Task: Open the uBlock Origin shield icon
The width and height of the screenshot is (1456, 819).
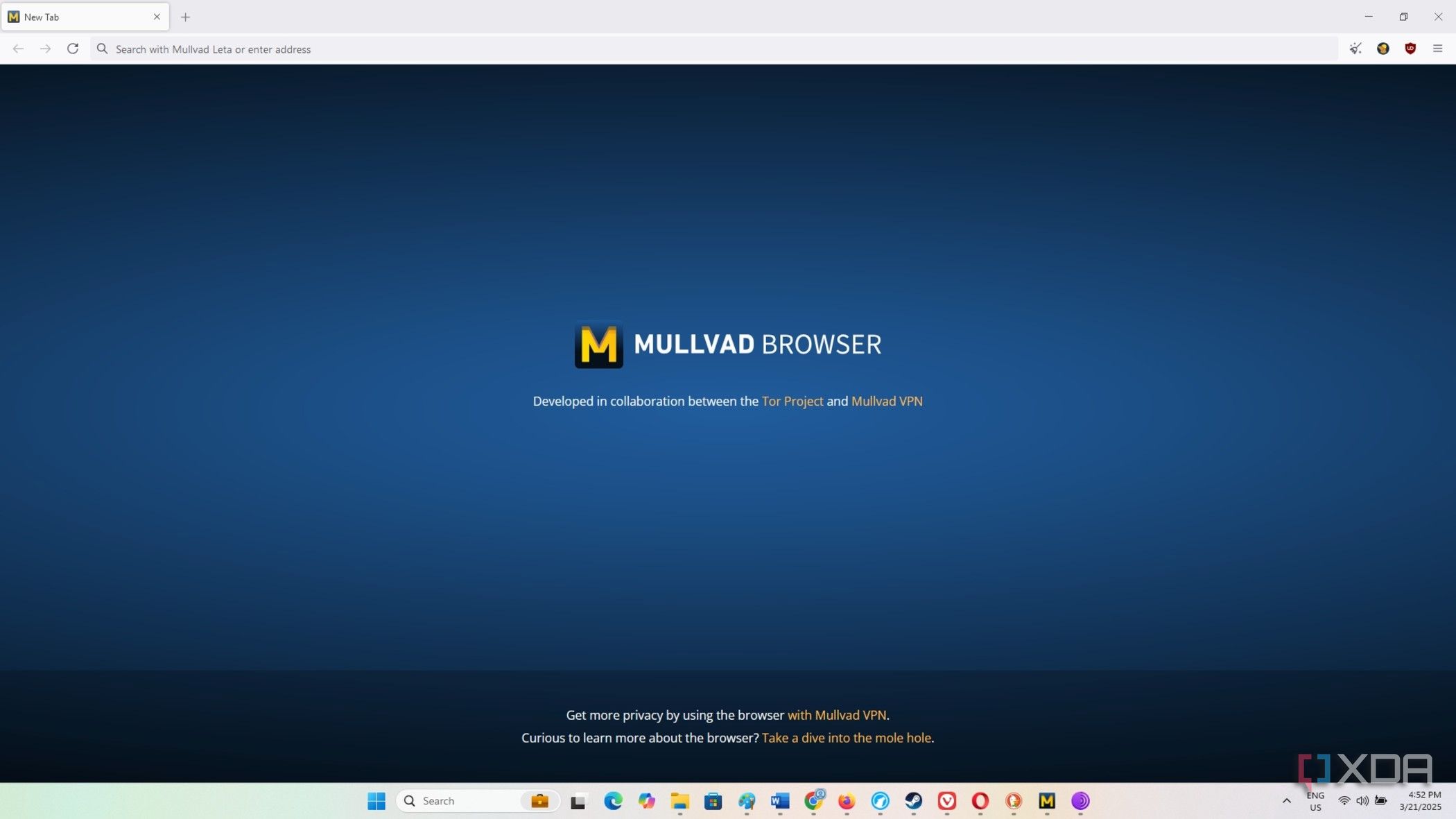Action: click(x=1410, y=49)
